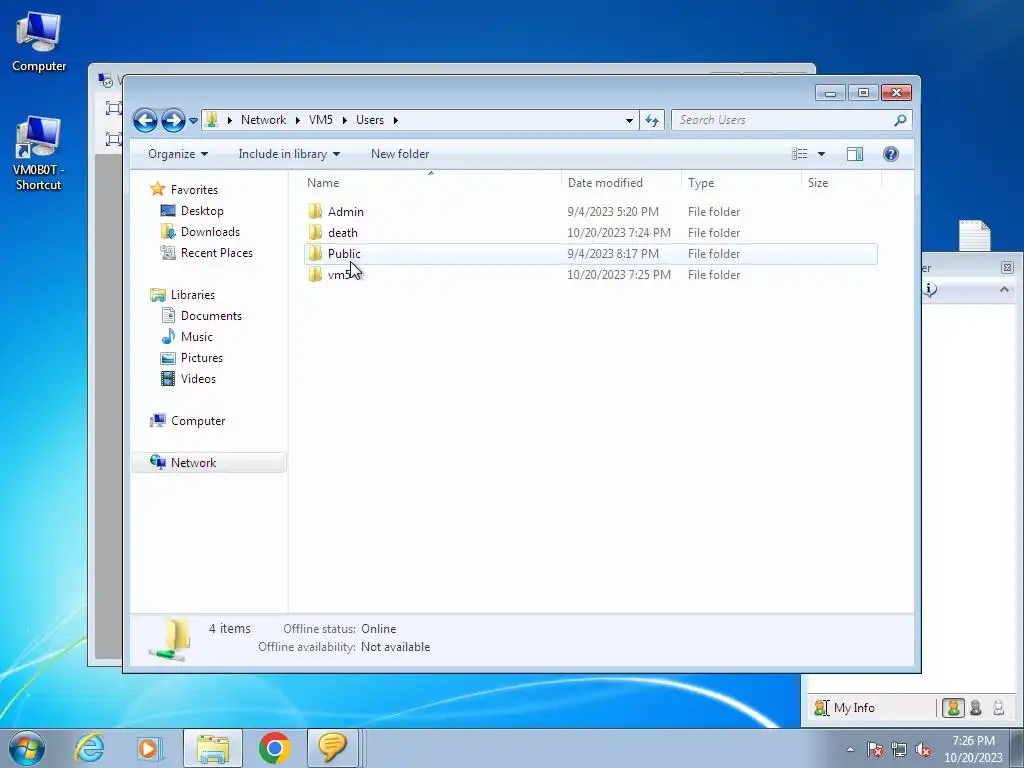This screenshot has height=768, width=1024.
Task: Go forward with the Explorer forward arrow
Action: [173, 120]
